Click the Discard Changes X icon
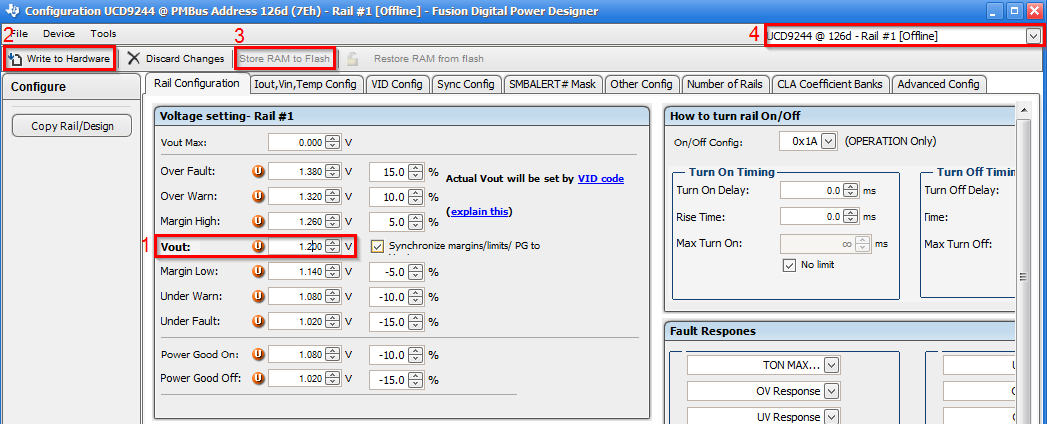Screen dimensions: 1047x424 (x=134, y=59)
